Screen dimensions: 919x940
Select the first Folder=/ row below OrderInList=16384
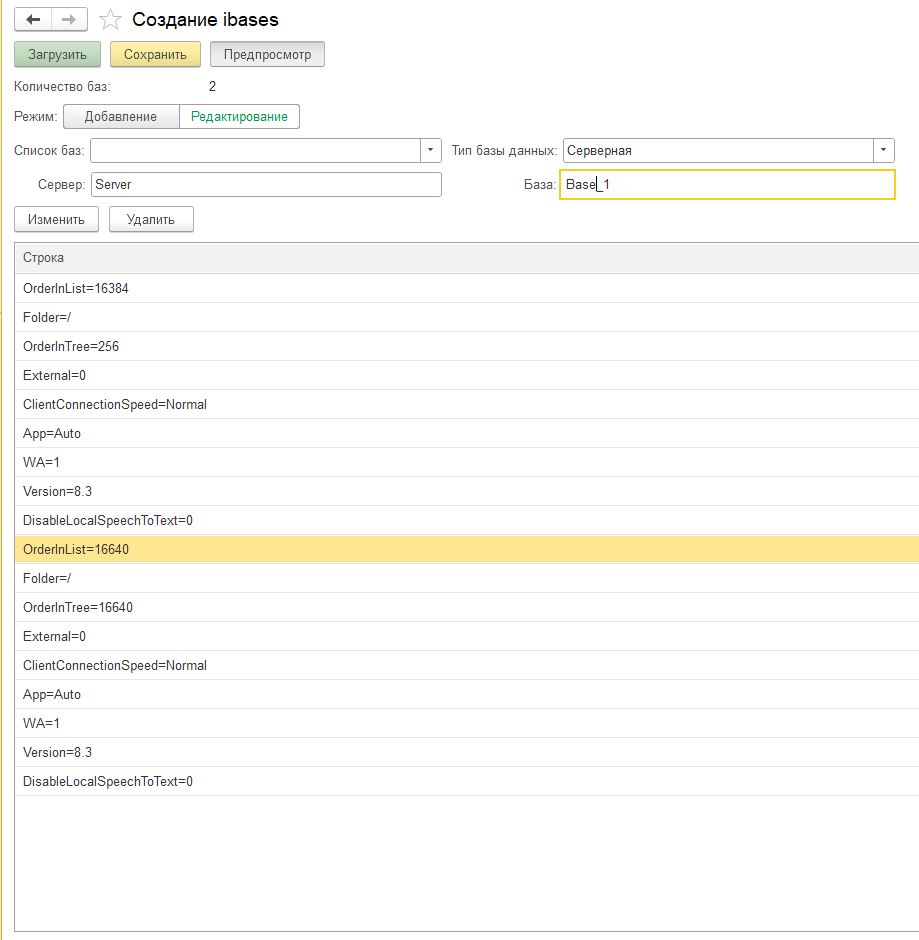pyautogui.click(x=467, y=317)
